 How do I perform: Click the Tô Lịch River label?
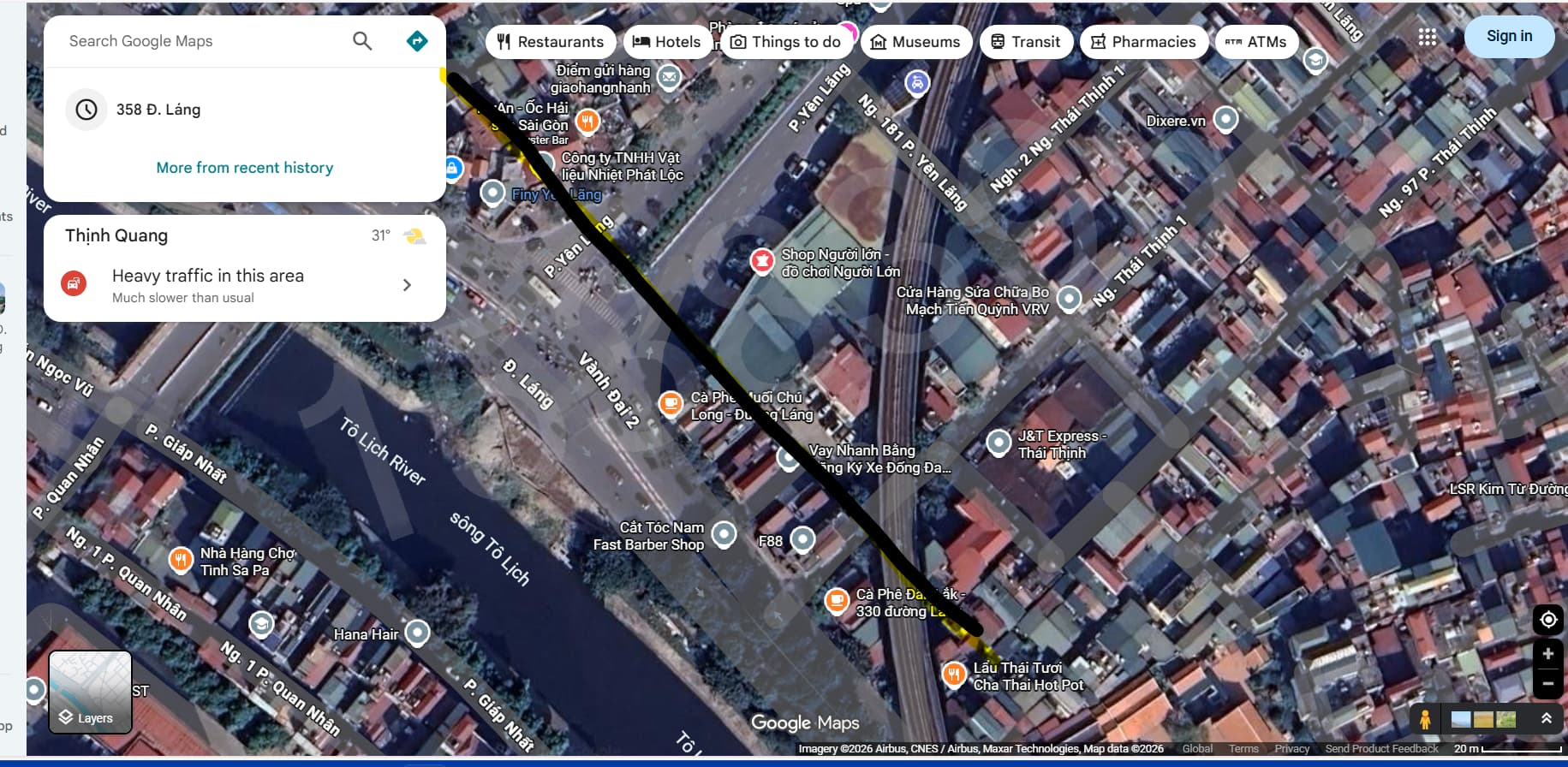pos(382,451)
